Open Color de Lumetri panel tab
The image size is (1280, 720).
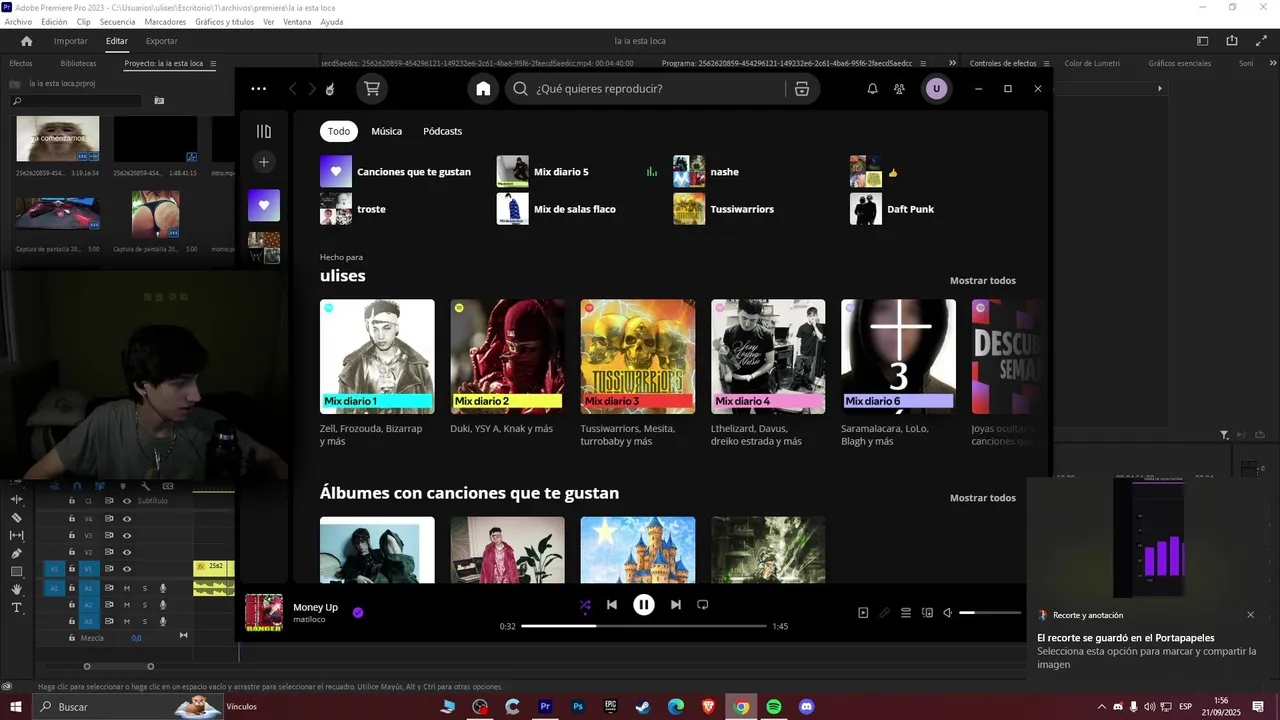click(x=1092, y=63)
